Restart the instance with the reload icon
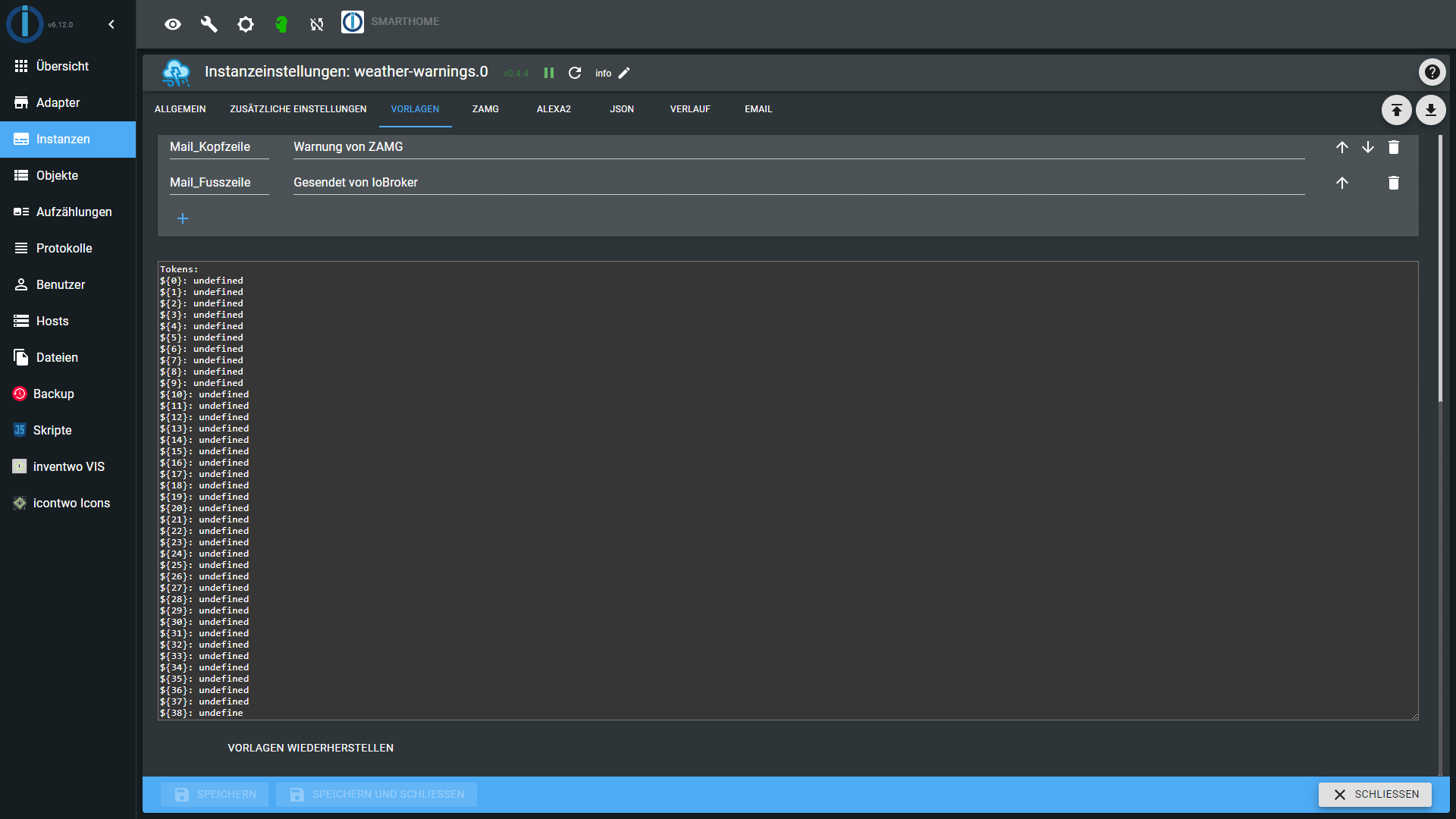The width and height of the screenshot is (1456, 819). (x=575, y=73)
